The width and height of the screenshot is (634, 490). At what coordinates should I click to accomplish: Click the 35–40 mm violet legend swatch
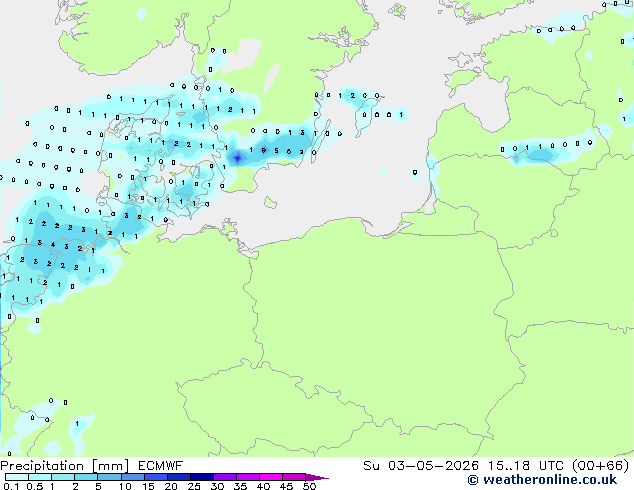[247, 477]
